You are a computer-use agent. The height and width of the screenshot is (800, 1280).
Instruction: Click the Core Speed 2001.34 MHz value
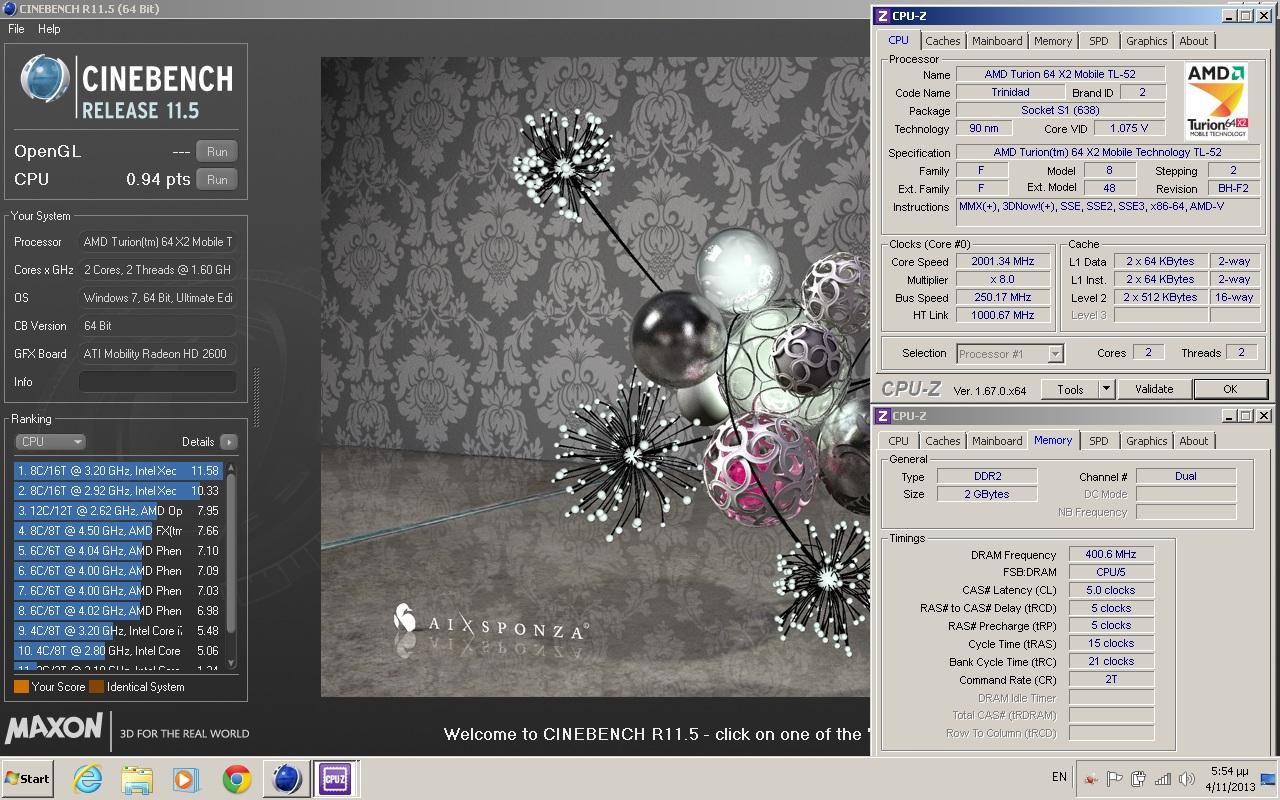(x=1003, y=261)
